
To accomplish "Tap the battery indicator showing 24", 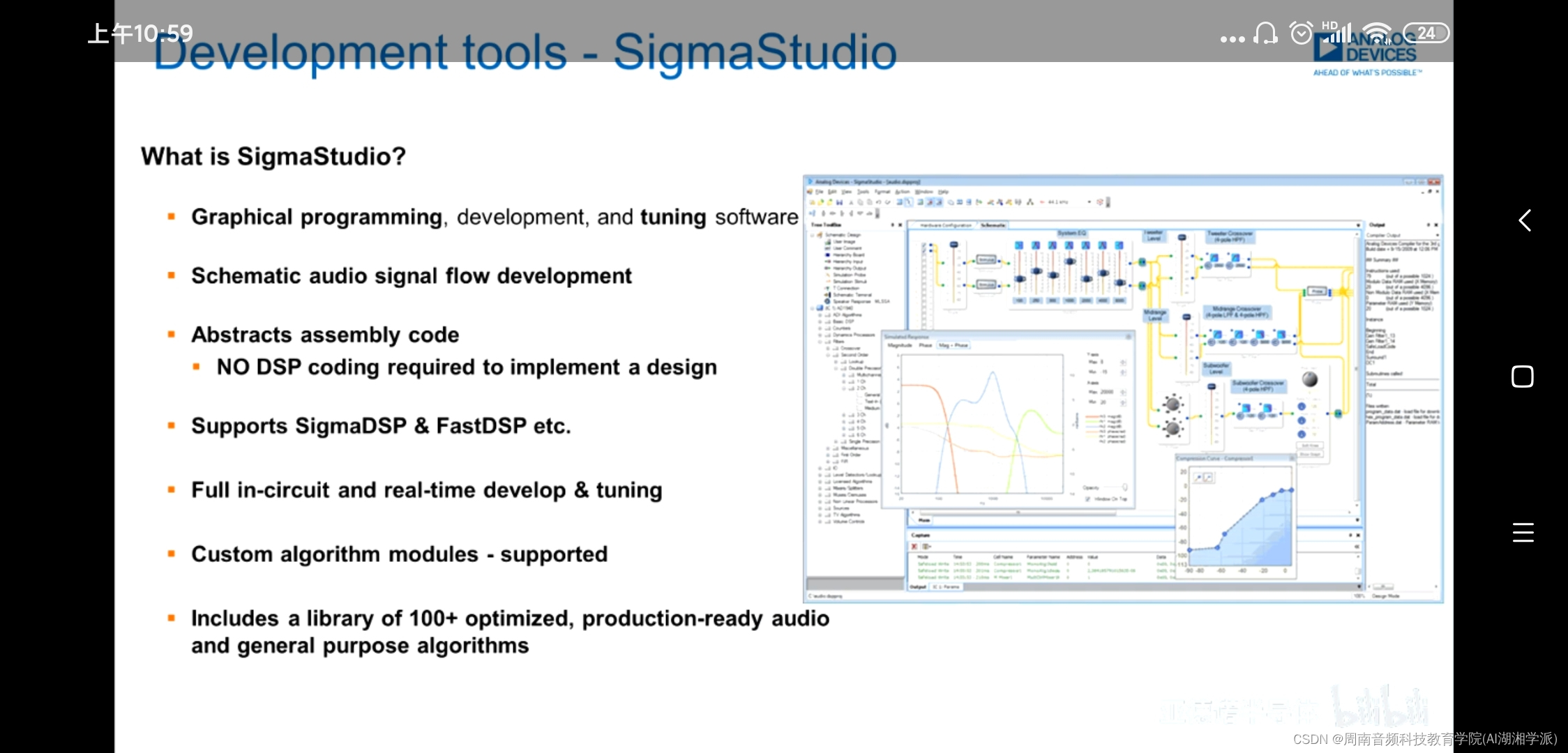I will 1426,33.
